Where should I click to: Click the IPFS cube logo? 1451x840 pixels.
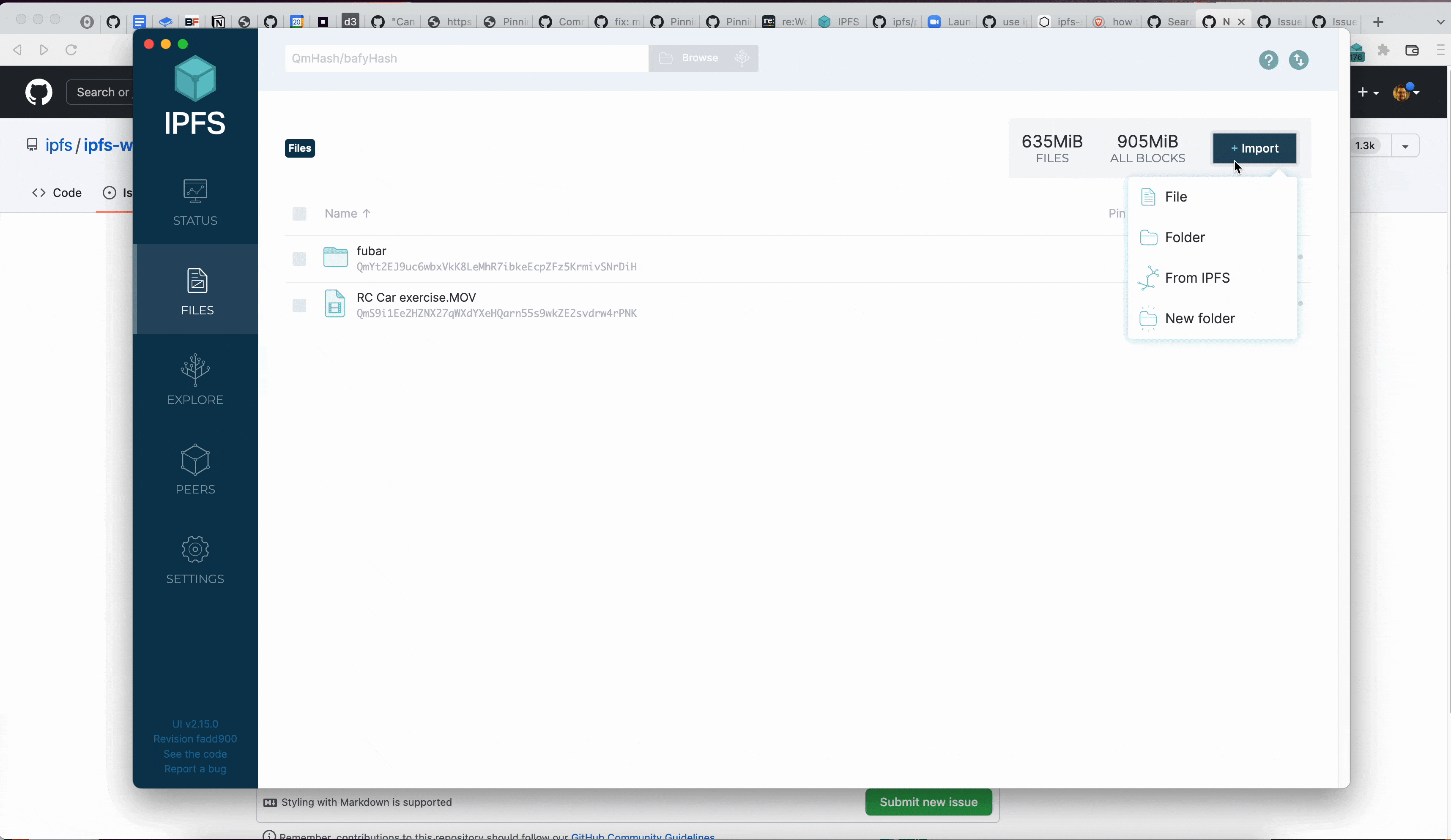[x=195, y=78]
